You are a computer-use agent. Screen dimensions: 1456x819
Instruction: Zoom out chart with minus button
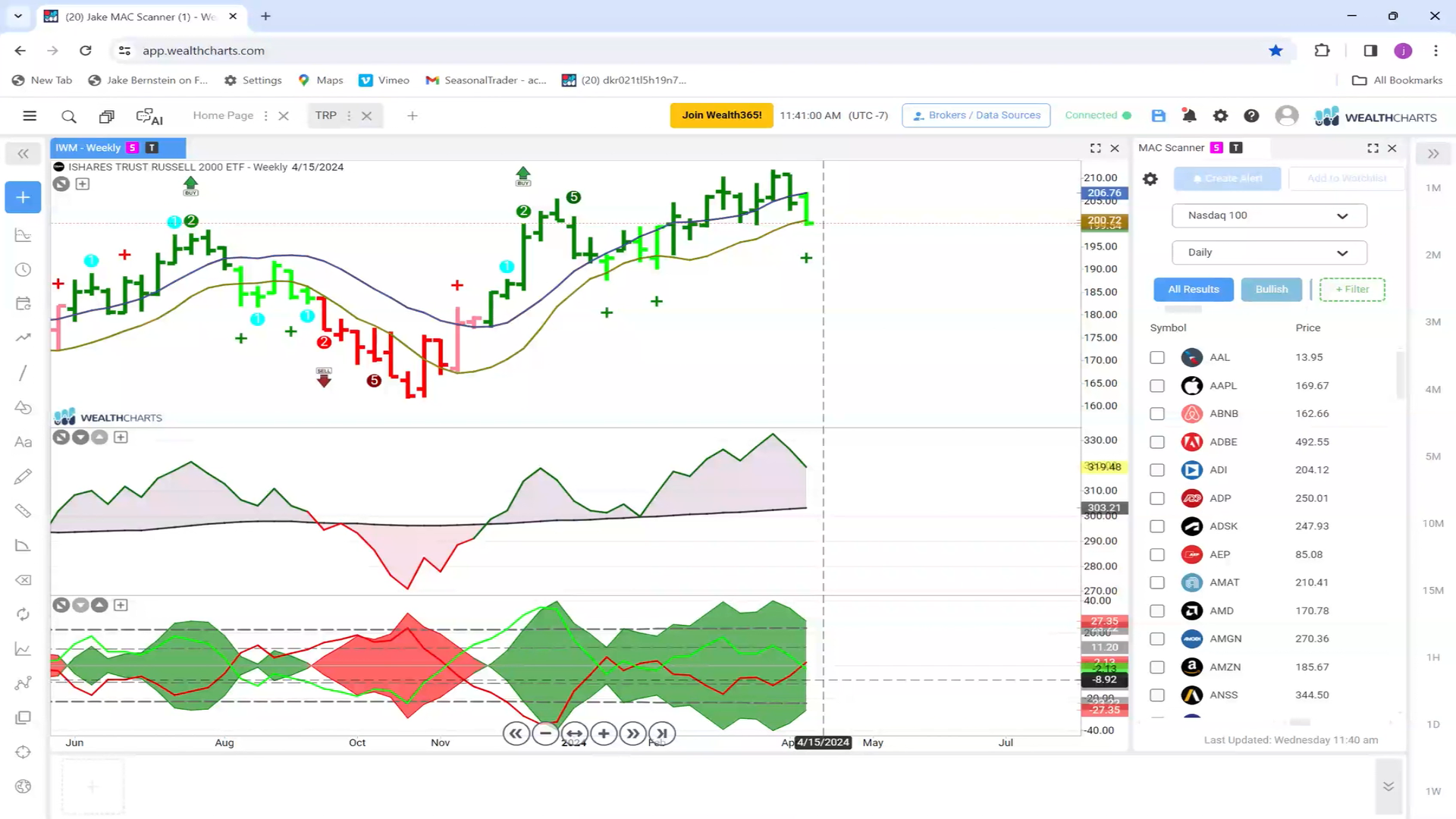point(545,733)
